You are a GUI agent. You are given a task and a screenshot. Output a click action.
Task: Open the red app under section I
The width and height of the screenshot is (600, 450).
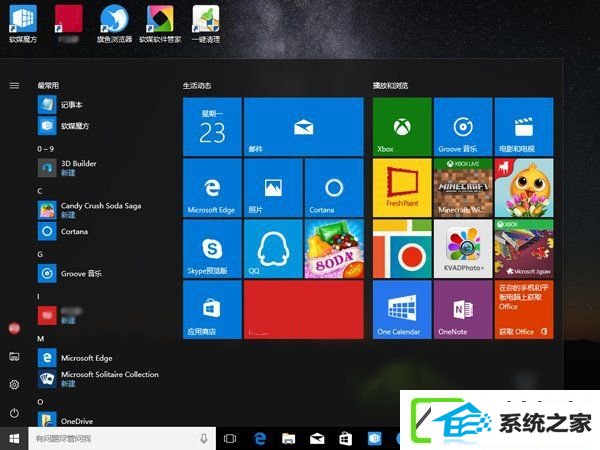click(60, 315)
